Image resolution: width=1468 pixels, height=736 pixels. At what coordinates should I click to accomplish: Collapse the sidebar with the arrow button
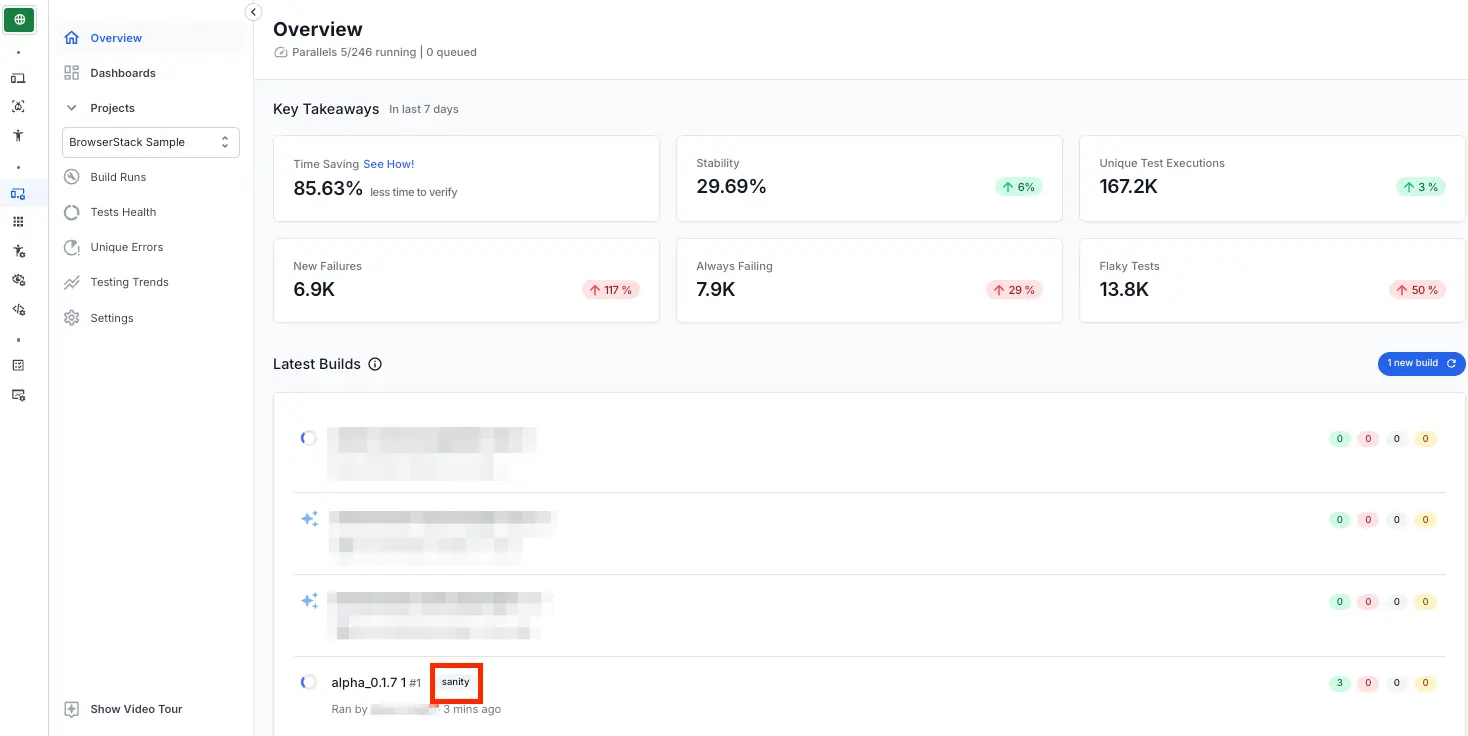click(253, 12)
